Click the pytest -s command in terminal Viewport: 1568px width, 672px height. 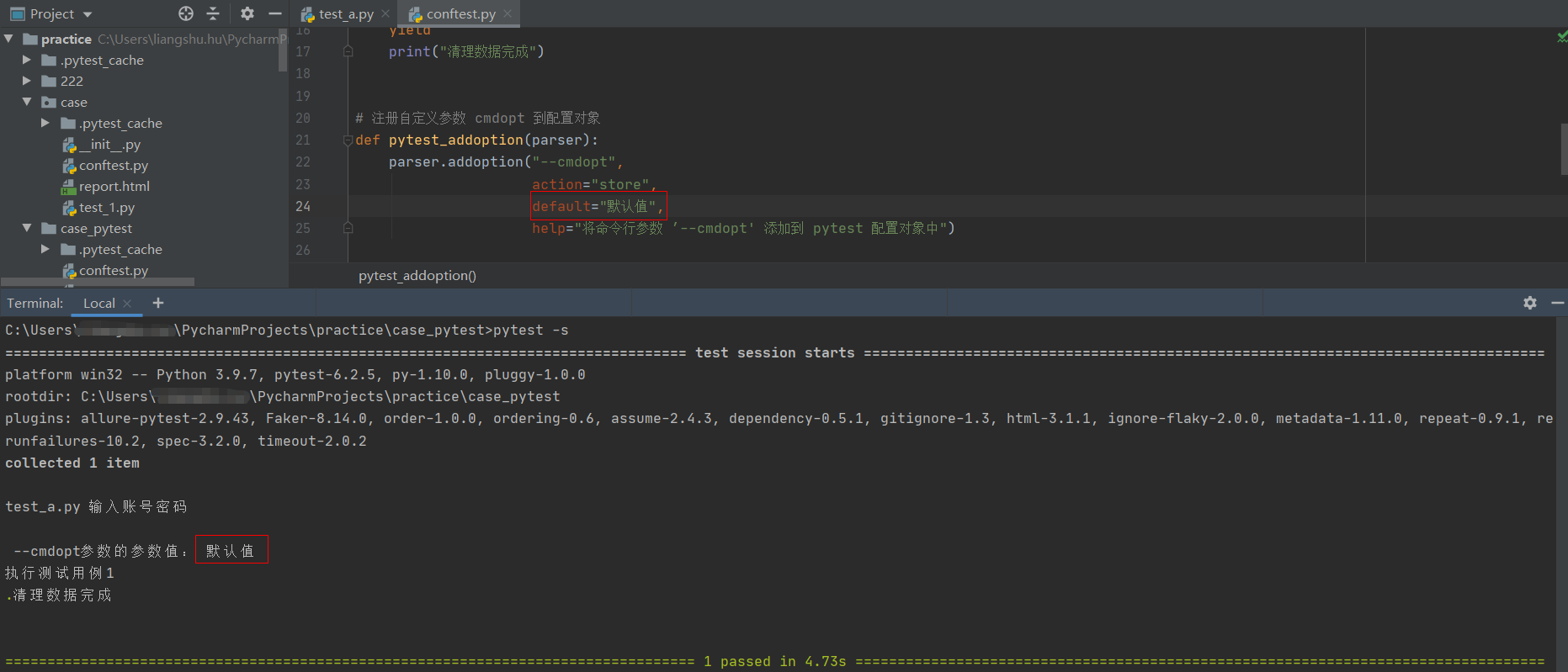click(x=531, y=330)
